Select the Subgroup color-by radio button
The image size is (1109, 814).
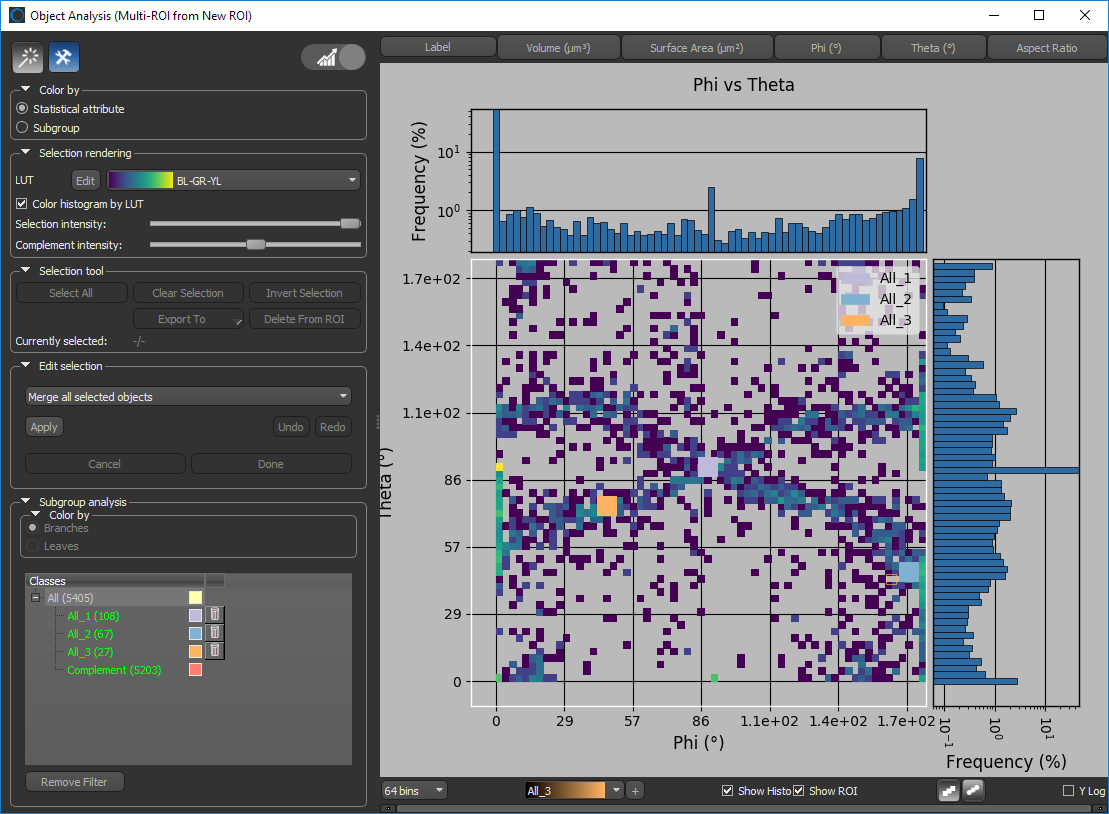pos(23,128)
